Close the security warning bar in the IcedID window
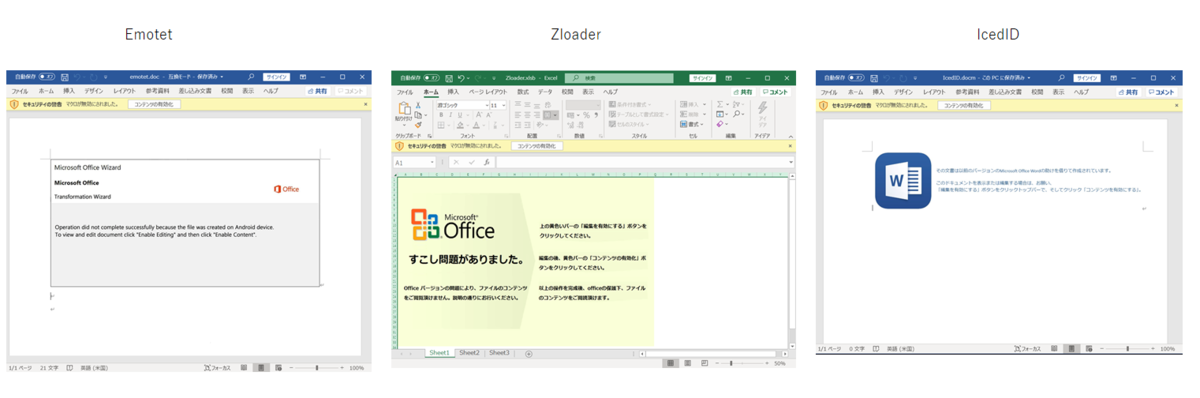The width and height of the screenshot is (1200, 398). click(x=1177, y=105)
